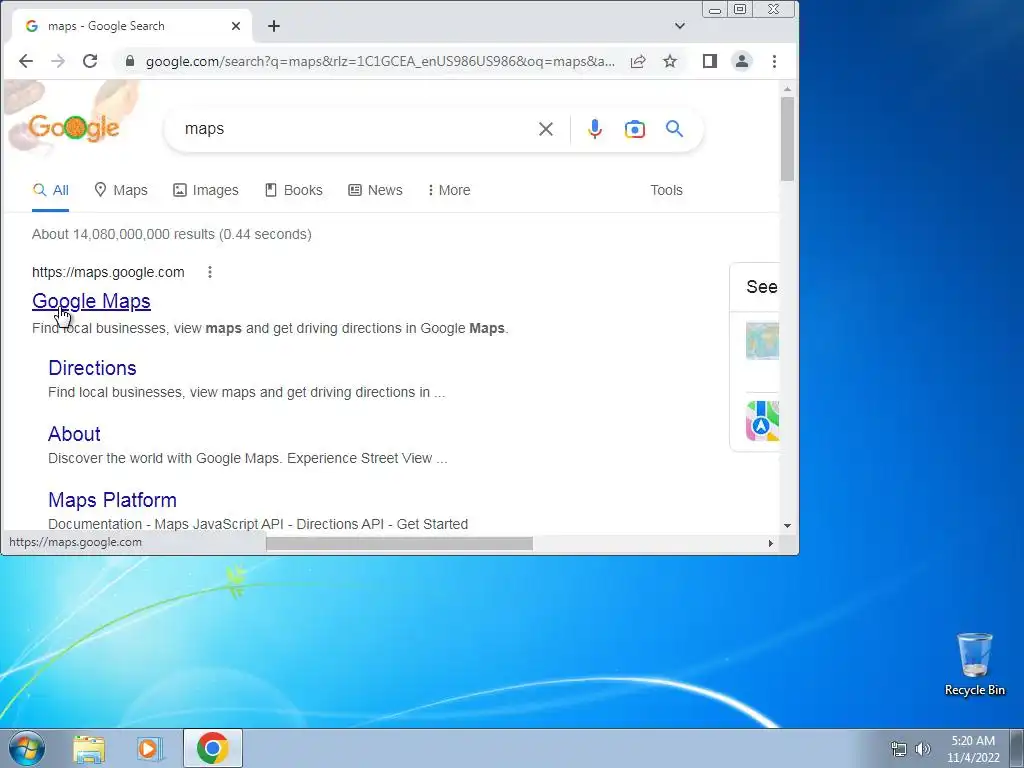This screenshot has width=1024, height=768.
Task: Click the forward navigation arrow
Action: pyautogui.click(x=58, y=61)
